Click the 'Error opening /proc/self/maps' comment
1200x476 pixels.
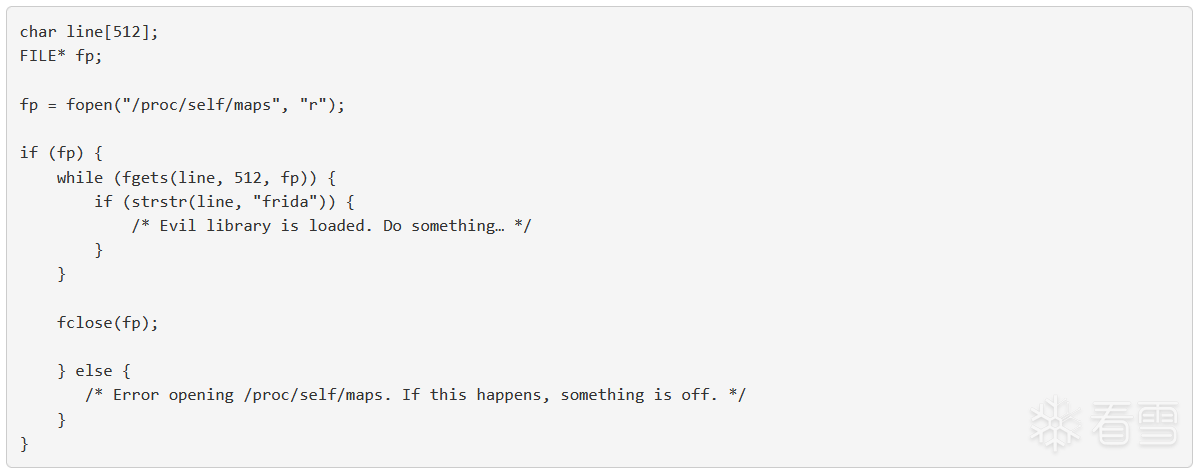[240, 395]
